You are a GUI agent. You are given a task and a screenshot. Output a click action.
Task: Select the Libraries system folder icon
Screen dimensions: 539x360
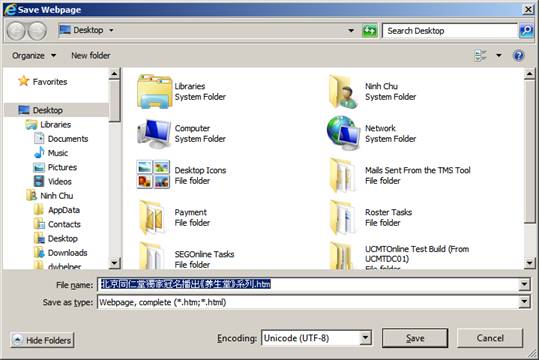(154, 91)
